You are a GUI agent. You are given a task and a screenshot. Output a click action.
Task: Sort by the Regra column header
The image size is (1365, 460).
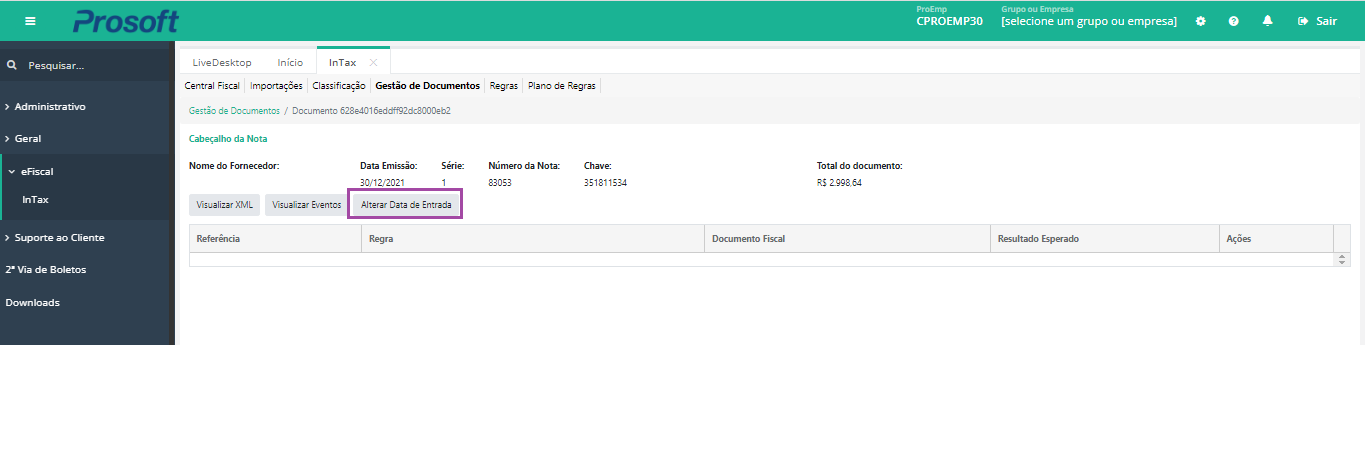tap(532, 239)
